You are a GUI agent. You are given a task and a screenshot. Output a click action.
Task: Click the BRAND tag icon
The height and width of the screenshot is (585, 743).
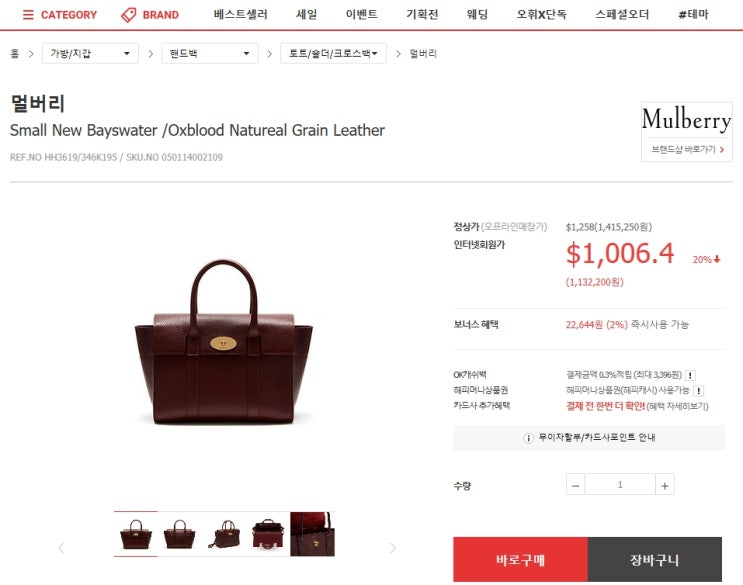coord(128,15)
